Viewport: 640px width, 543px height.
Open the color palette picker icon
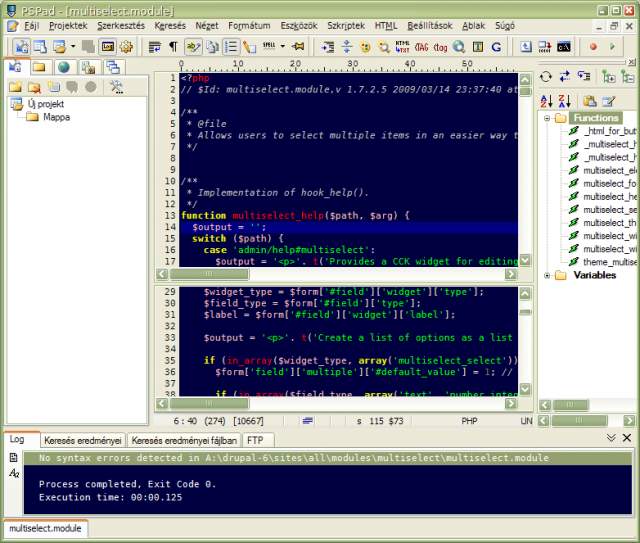365,47
